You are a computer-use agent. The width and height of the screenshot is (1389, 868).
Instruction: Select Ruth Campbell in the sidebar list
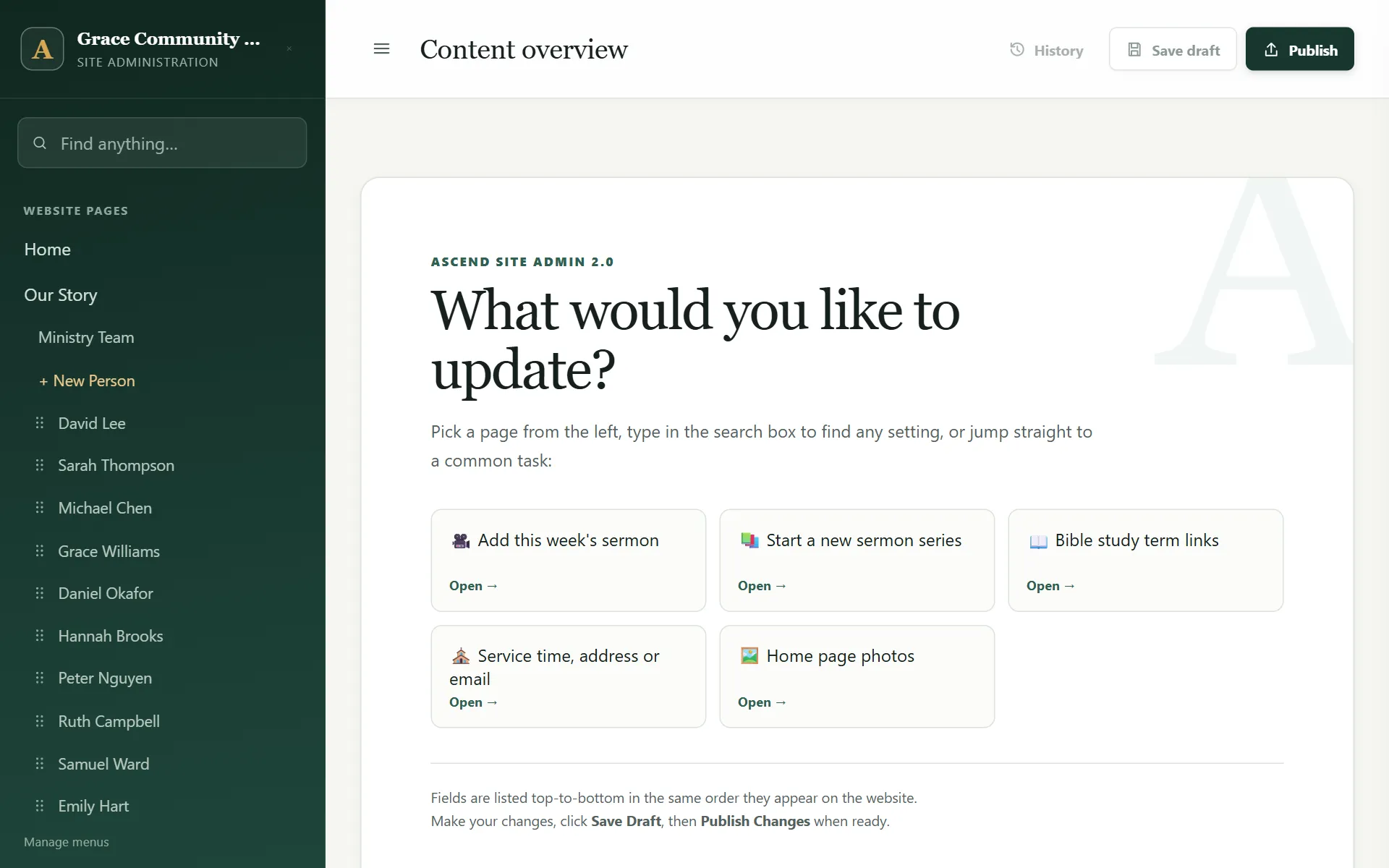pyautogui.click(x=109, y=721)
